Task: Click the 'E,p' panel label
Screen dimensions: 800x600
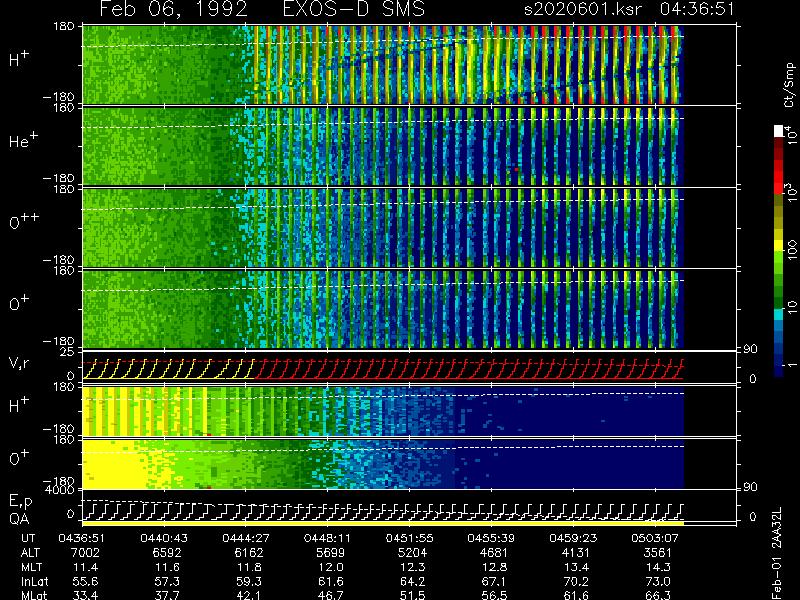Action: (20, 502)
